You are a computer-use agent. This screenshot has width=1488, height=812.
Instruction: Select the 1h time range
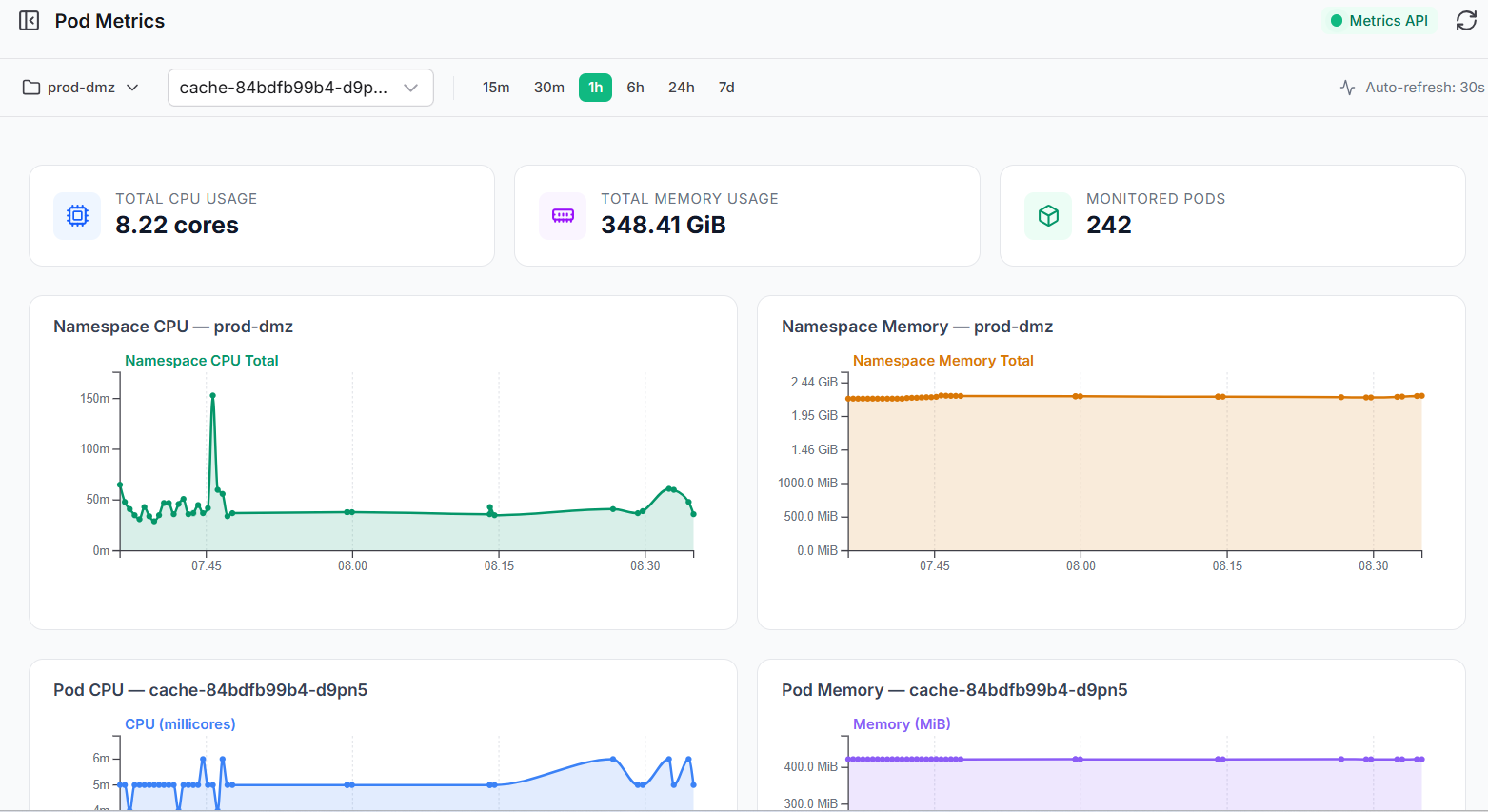click(x=596, y=88)
